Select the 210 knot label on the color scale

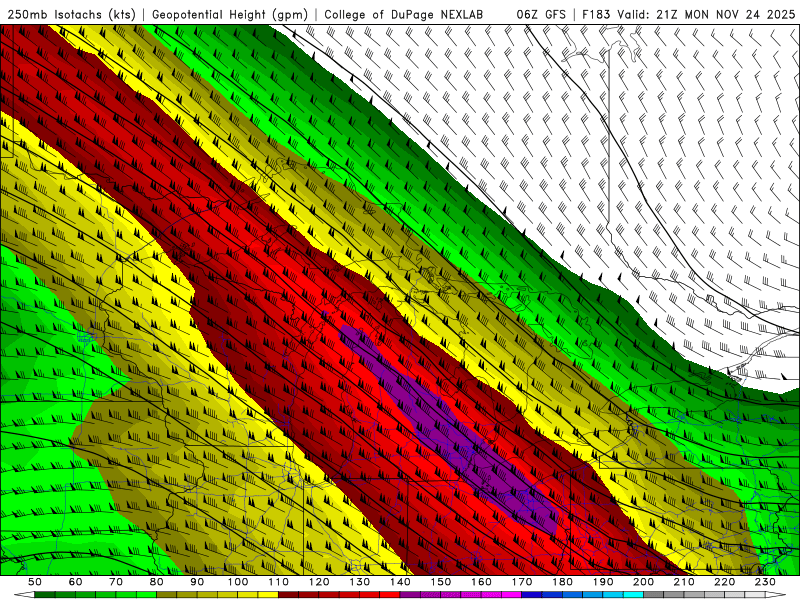pos(684,582)
